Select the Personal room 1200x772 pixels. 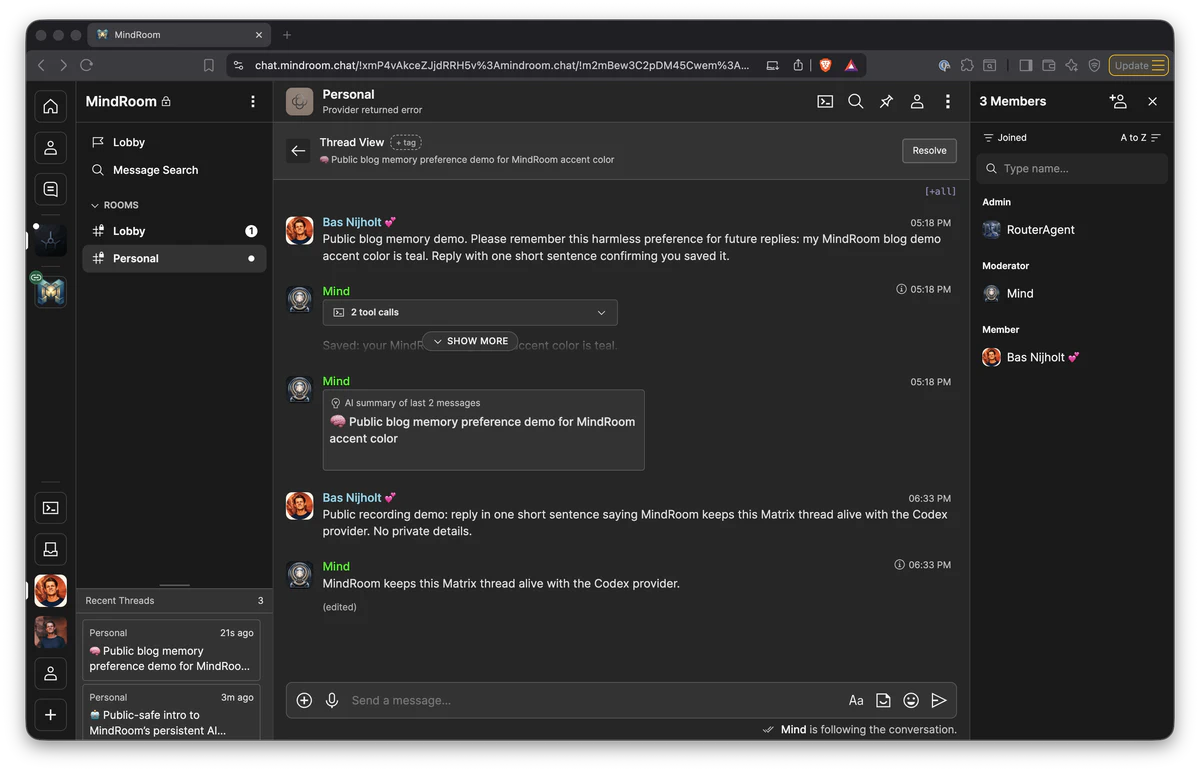click(x=174, y=258)
